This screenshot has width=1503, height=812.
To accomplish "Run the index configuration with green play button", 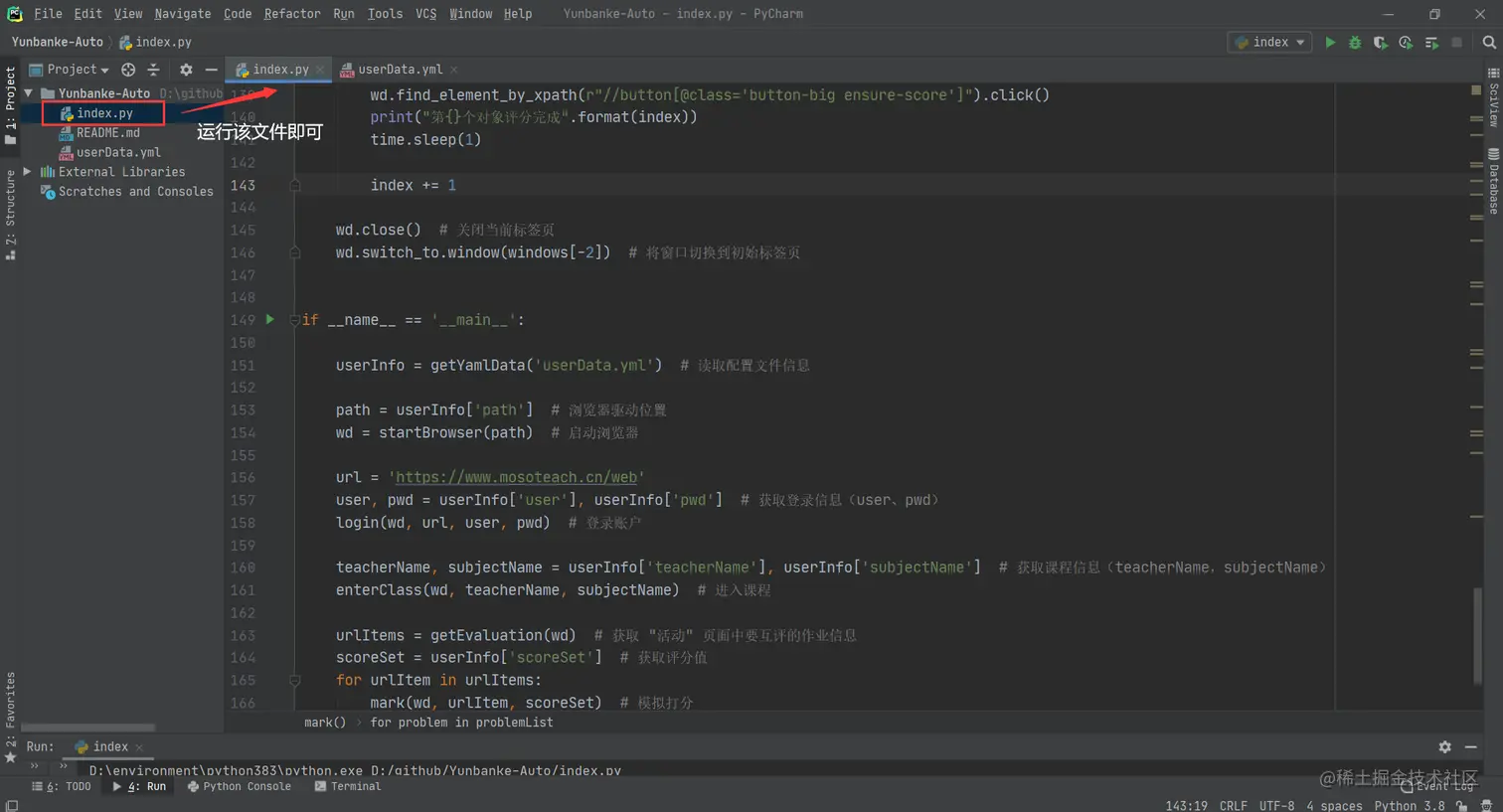I will (x=1330, y=43).
